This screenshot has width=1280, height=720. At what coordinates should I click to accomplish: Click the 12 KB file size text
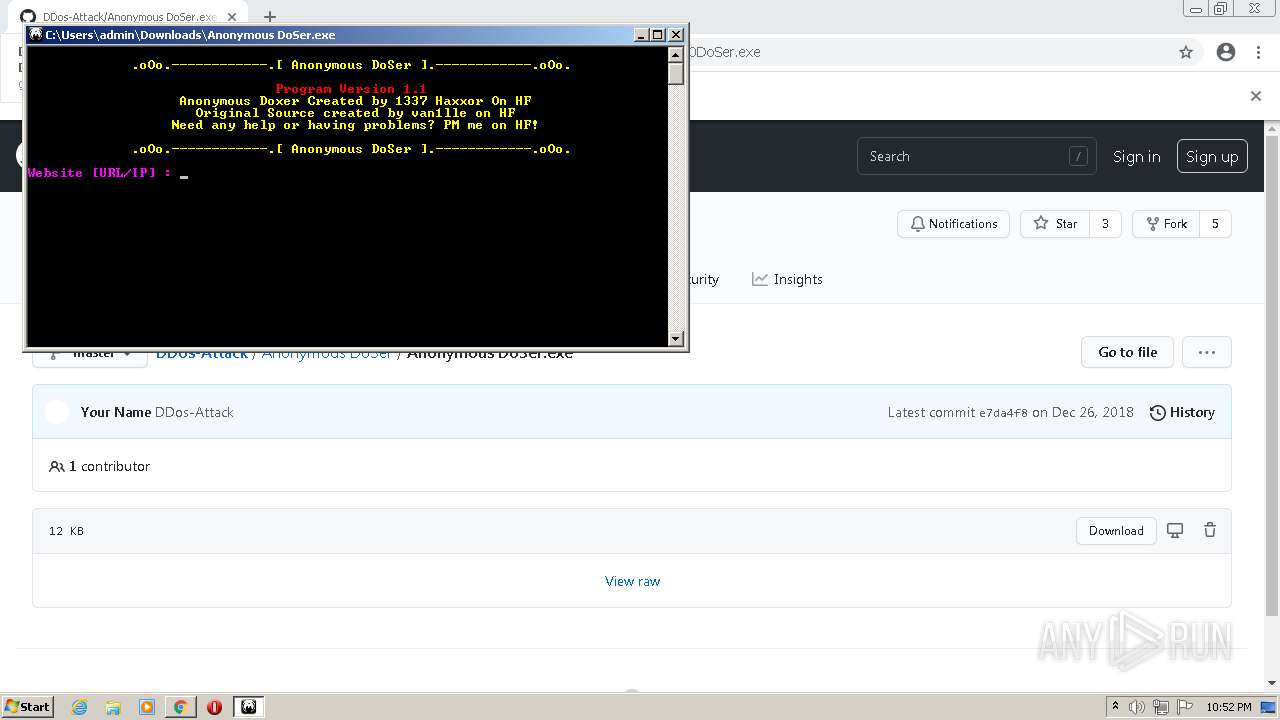[66, 531]
